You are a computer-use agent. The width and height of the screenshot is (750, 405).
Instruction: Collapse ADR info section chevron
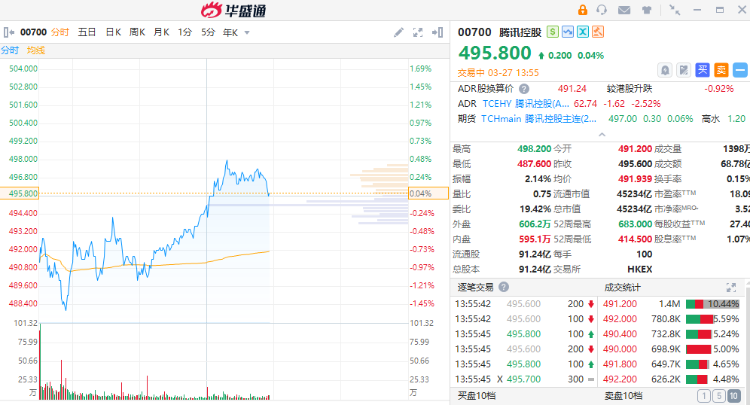tap(602, 134)
